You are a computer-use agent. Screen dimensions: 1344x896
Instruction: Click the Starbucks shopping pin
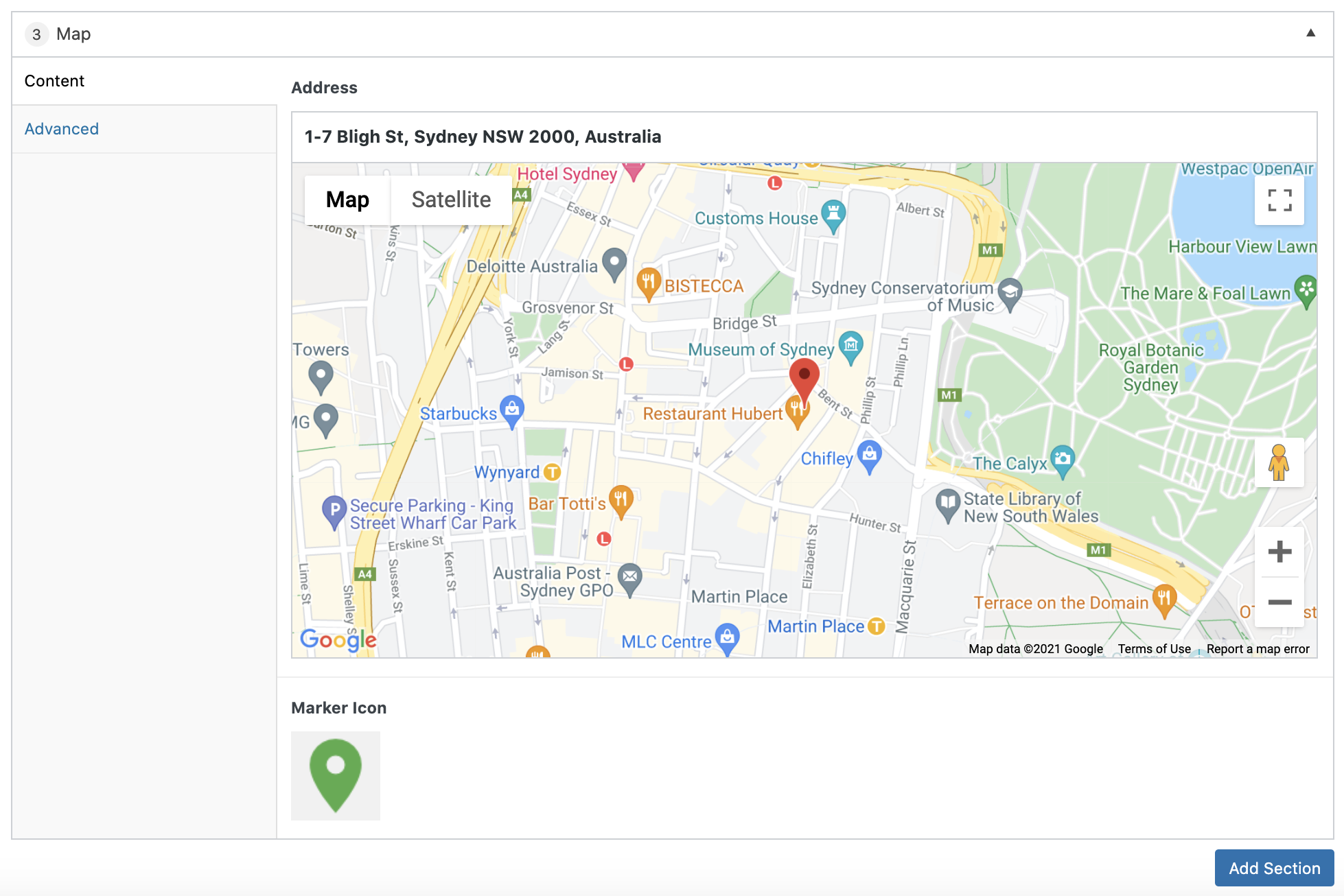pyautogui.click(x=512, y=412)
